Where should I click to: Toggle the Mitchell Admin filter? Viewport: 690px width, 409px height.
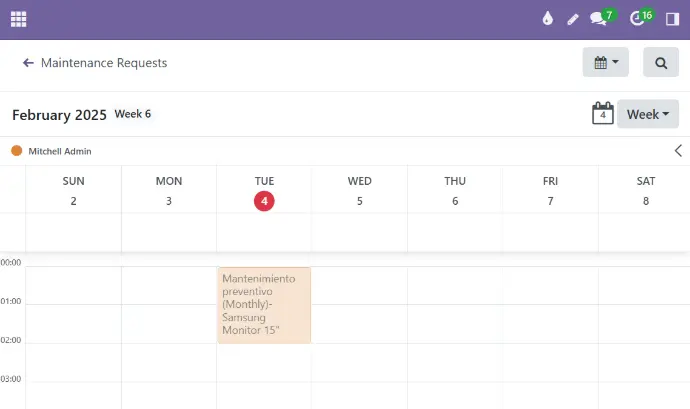pyautogui.click(x=59, y=151)
